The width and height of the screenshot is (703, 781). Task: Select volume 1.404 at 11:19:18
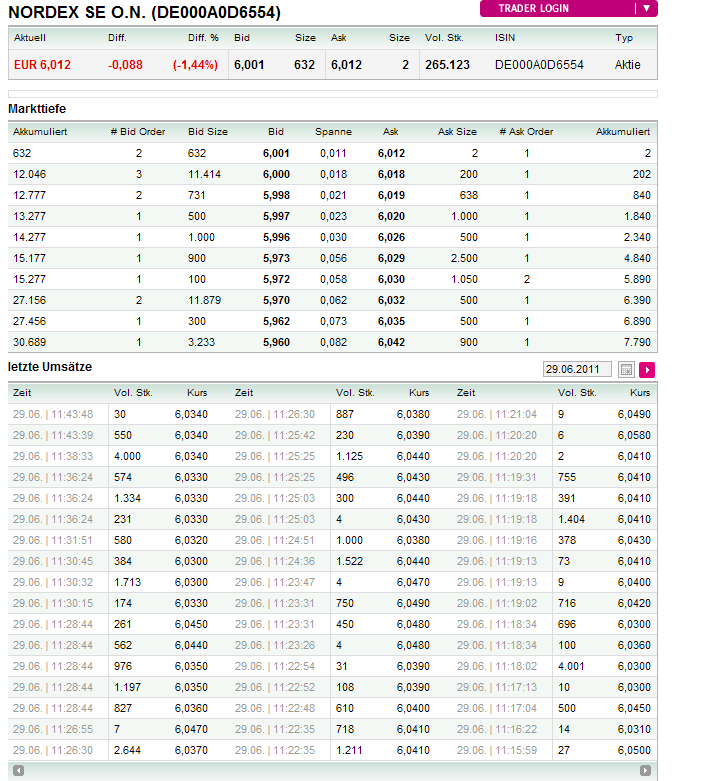571,519
